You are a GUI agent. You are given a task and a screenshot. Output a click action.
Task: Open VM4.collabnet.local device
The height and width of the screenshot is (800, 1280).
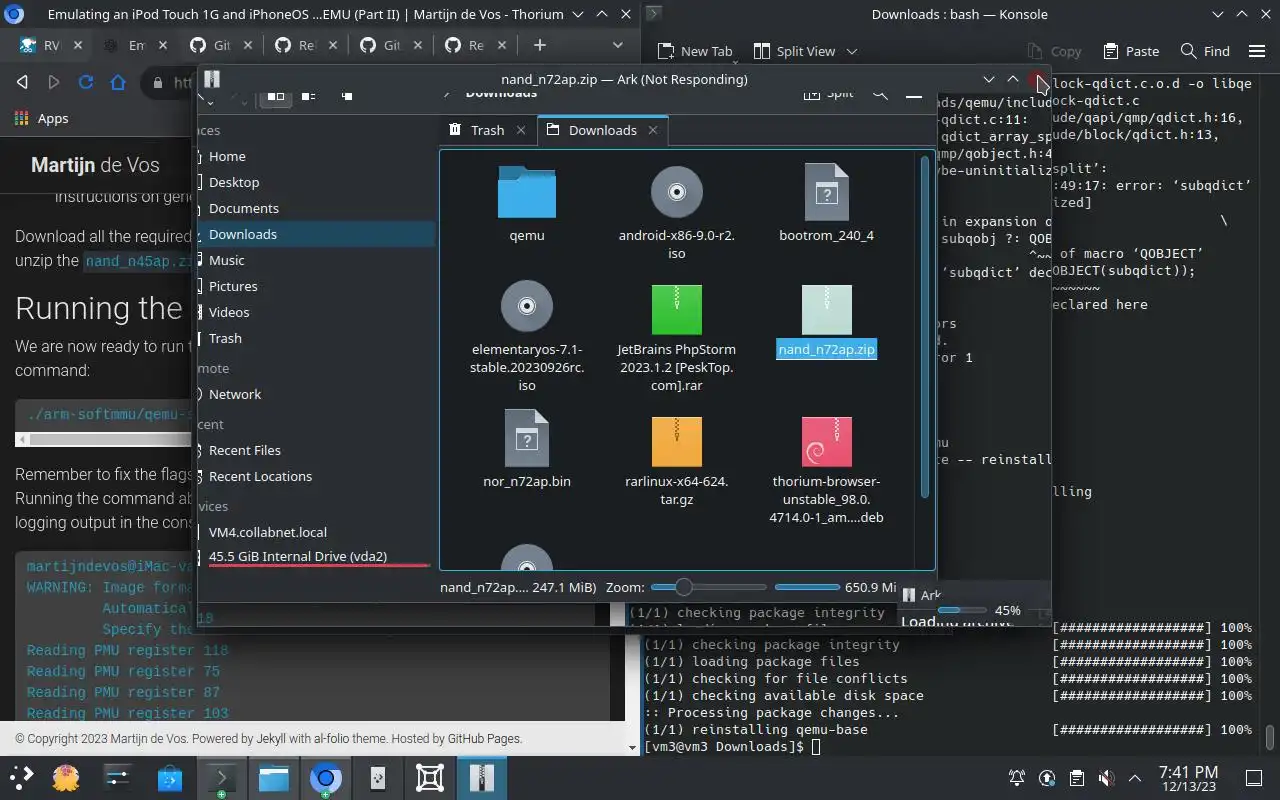315,532
